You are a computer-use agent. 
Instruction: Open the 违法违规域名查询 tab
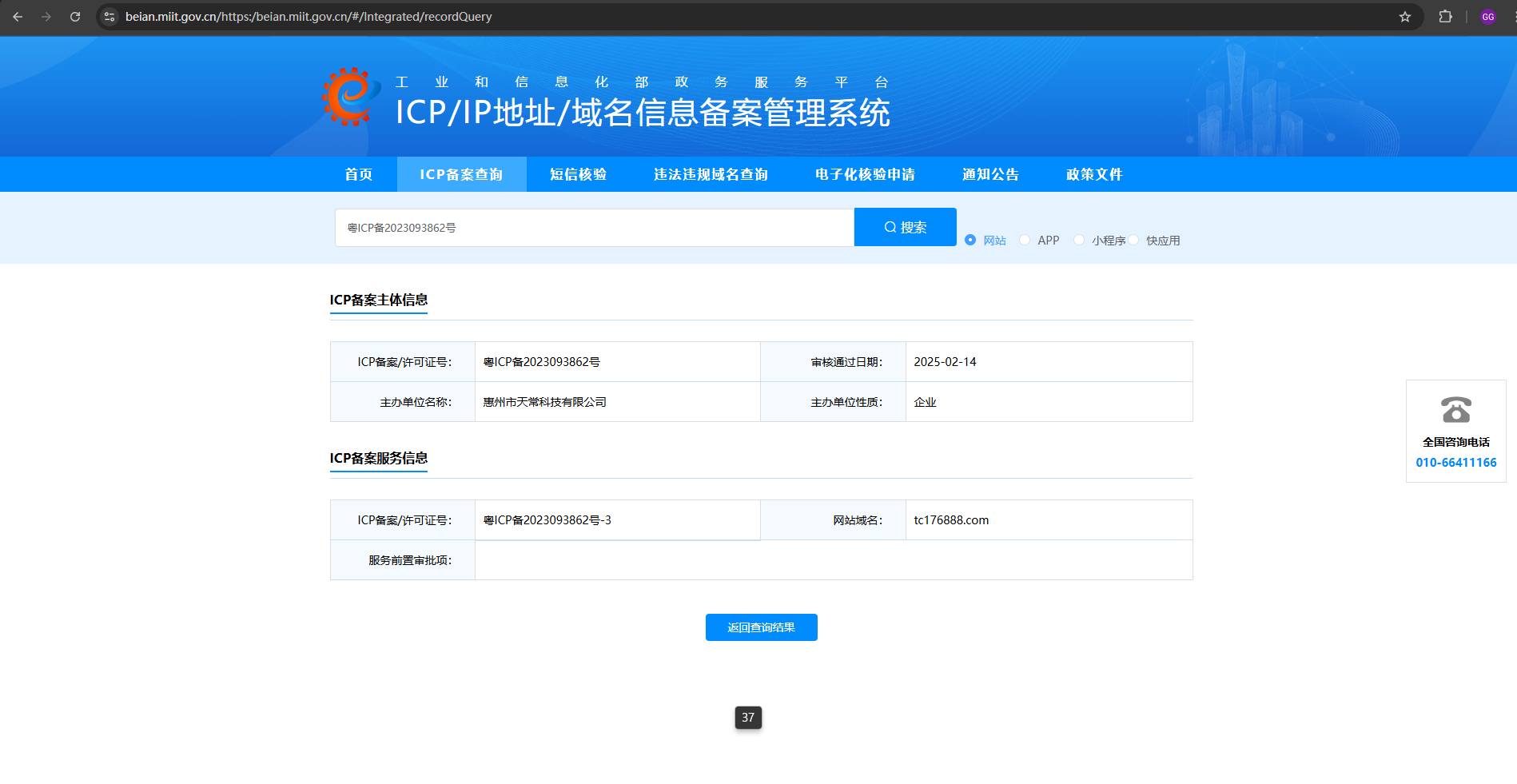pyautogui.click(x=711, y=174)
